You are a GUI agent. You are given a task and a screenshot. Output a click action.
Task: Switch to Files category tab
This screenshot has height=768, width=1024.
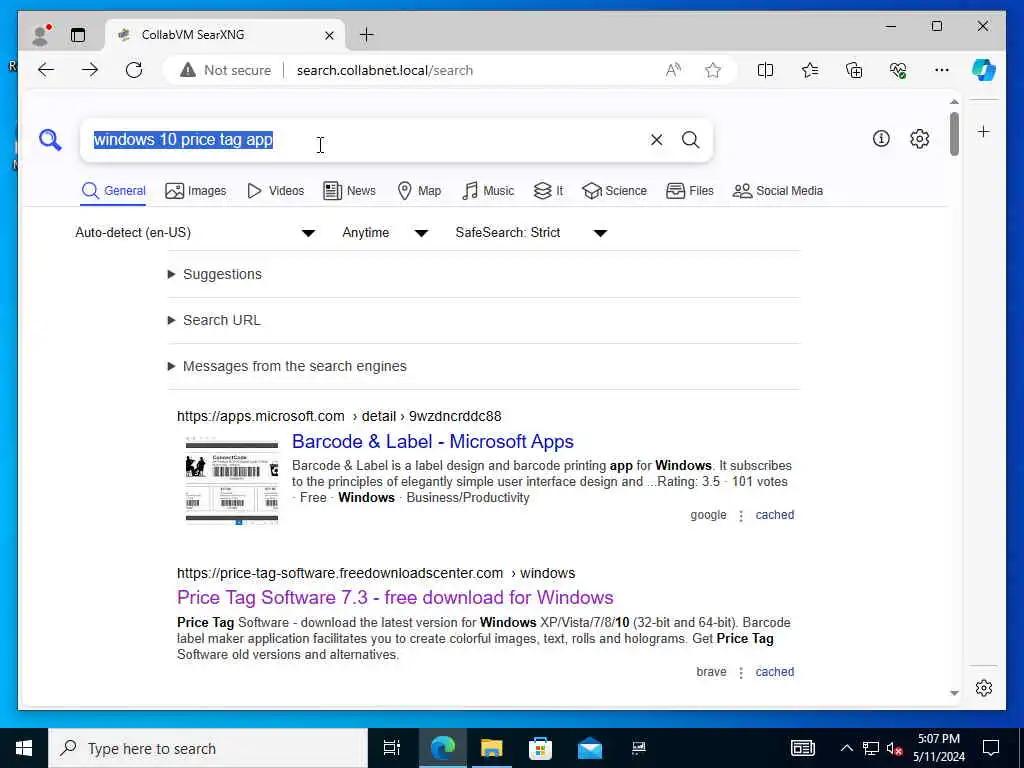coord(690,191)
